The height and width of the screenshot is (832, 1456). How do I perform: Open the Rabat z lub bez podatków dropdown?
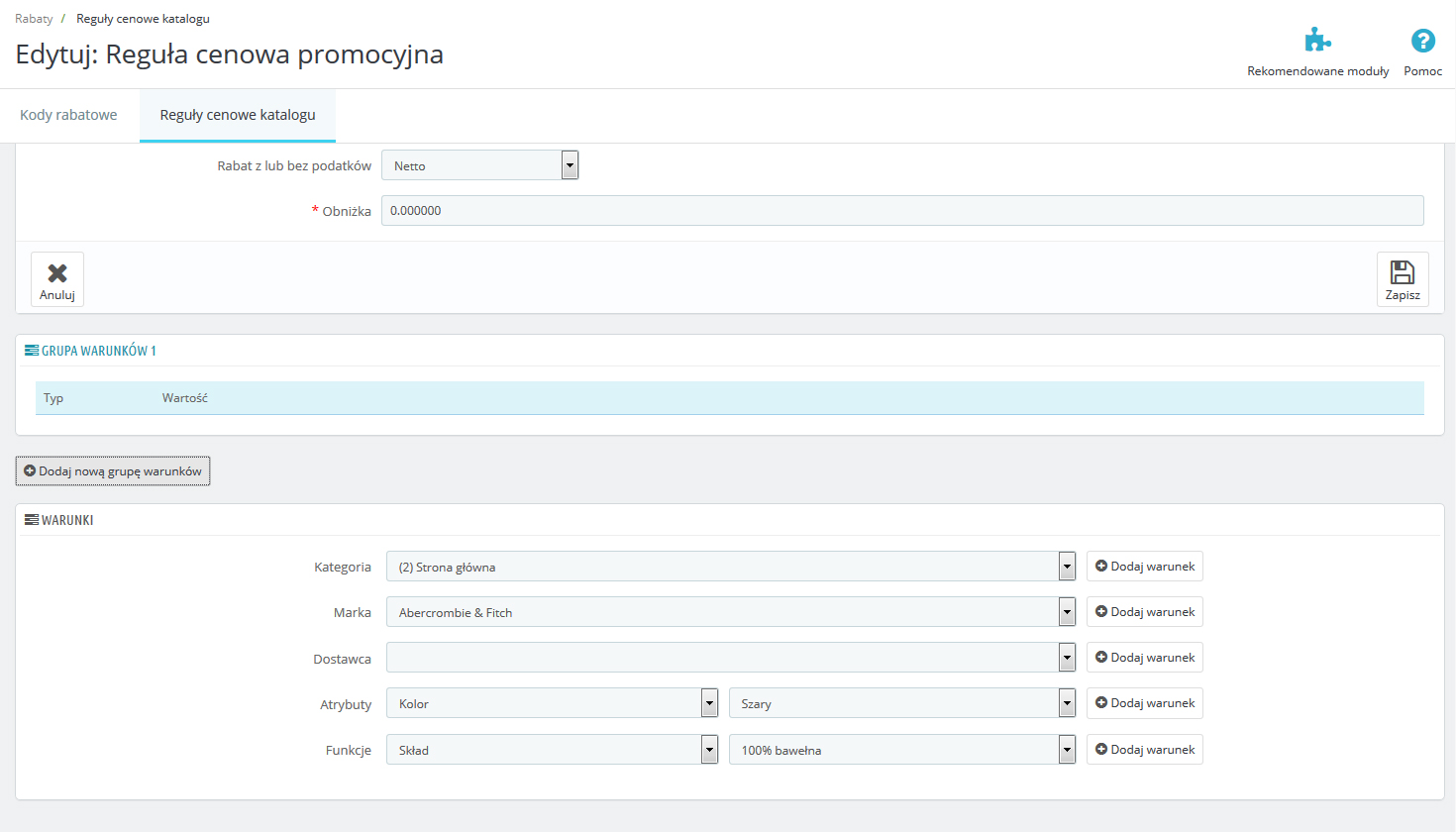(x=479, y=165)
